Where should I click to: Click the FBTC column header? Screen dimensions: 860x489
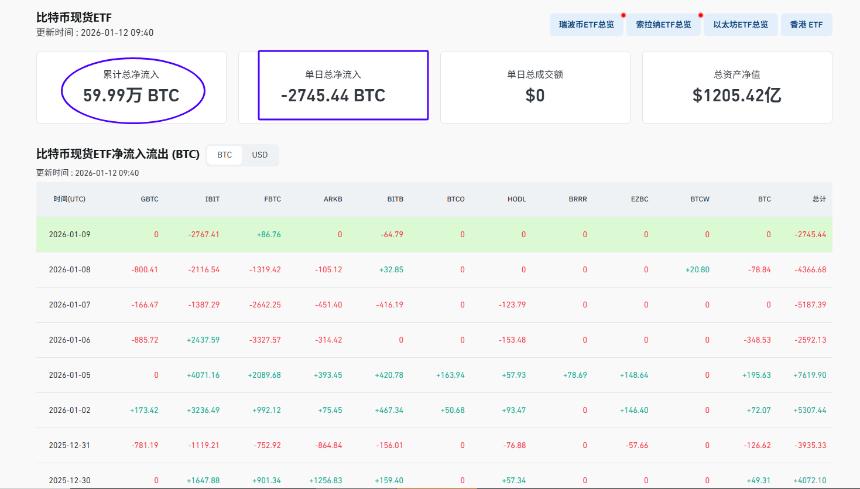click(x=272, y=199)
